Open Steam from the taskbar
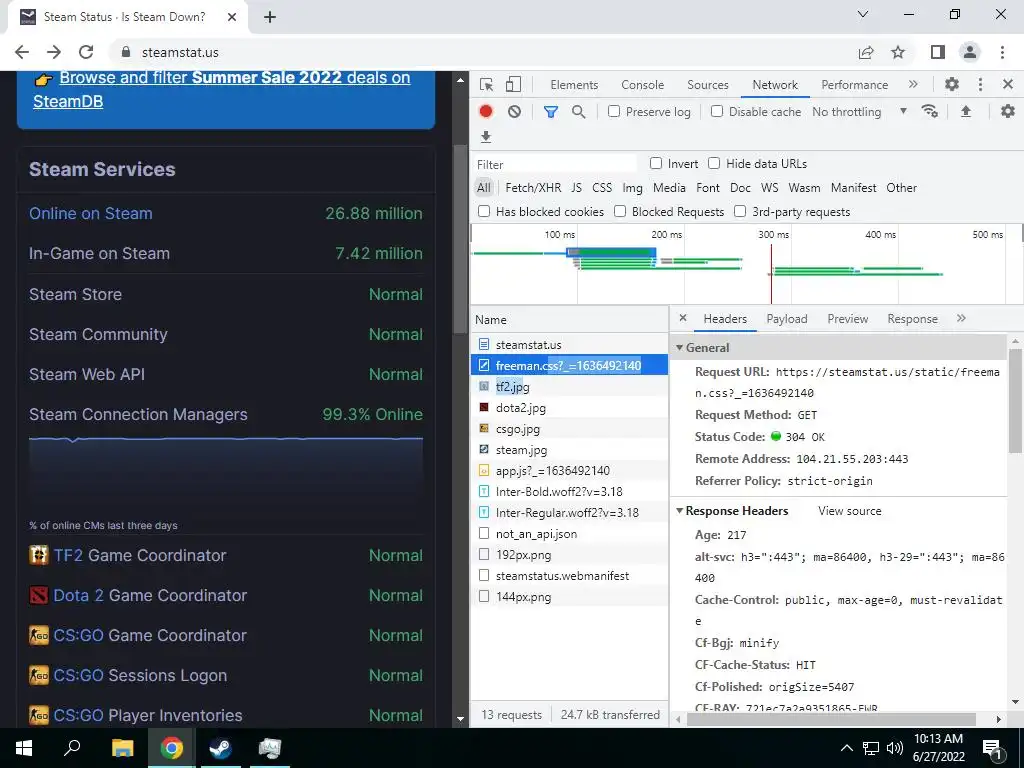Screen dimensions: 1024x768 click(220, 748)
